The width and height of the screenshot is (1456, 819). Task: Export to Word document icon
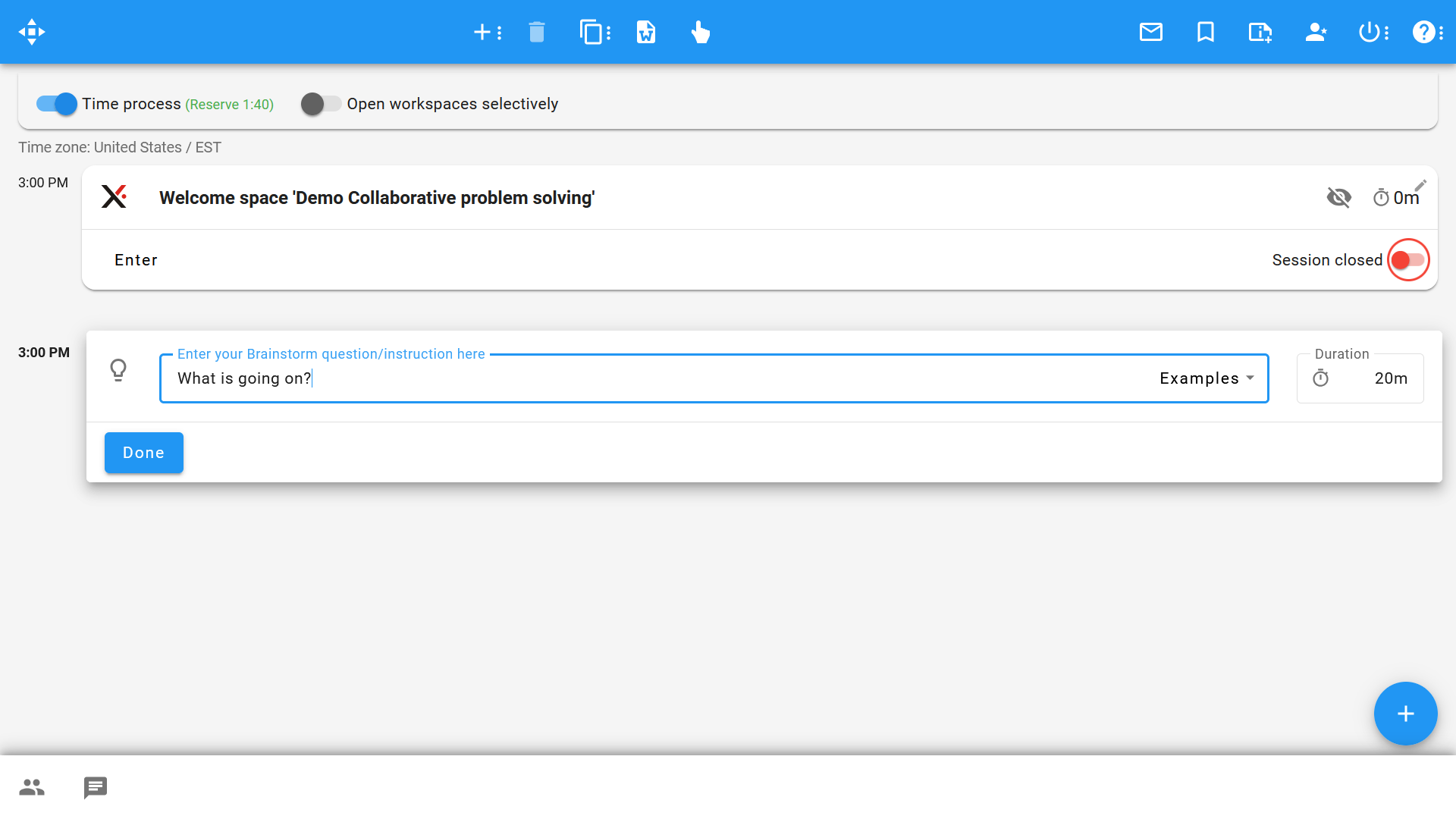(x=645, y=32)
